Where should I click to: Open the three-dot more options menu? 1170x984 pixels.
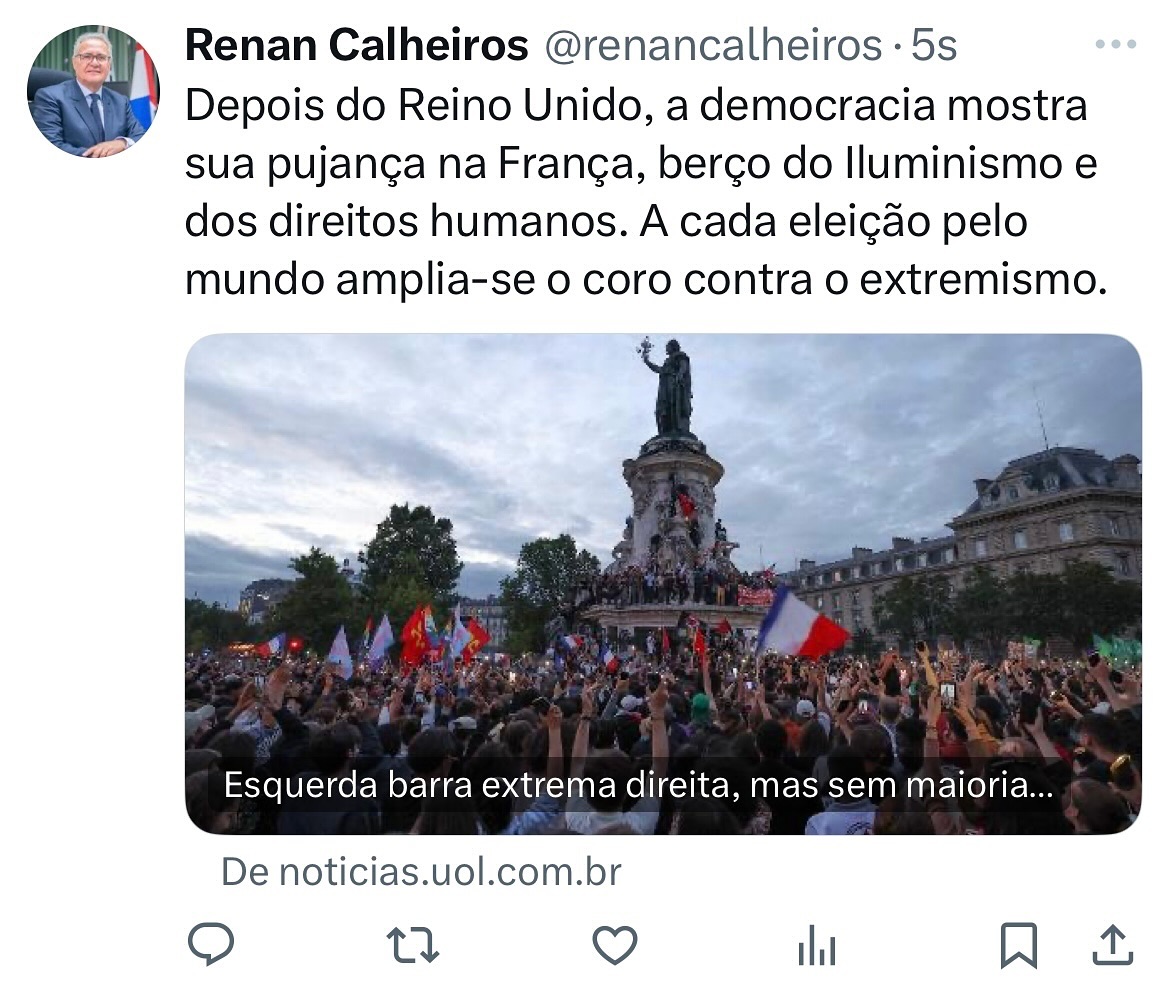coord(1116,45)
